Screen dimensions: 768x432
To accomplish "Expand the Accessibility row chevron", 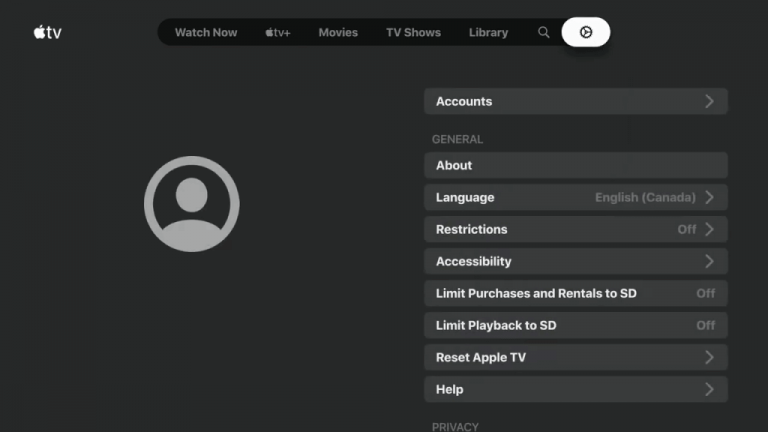I will 709,262.
